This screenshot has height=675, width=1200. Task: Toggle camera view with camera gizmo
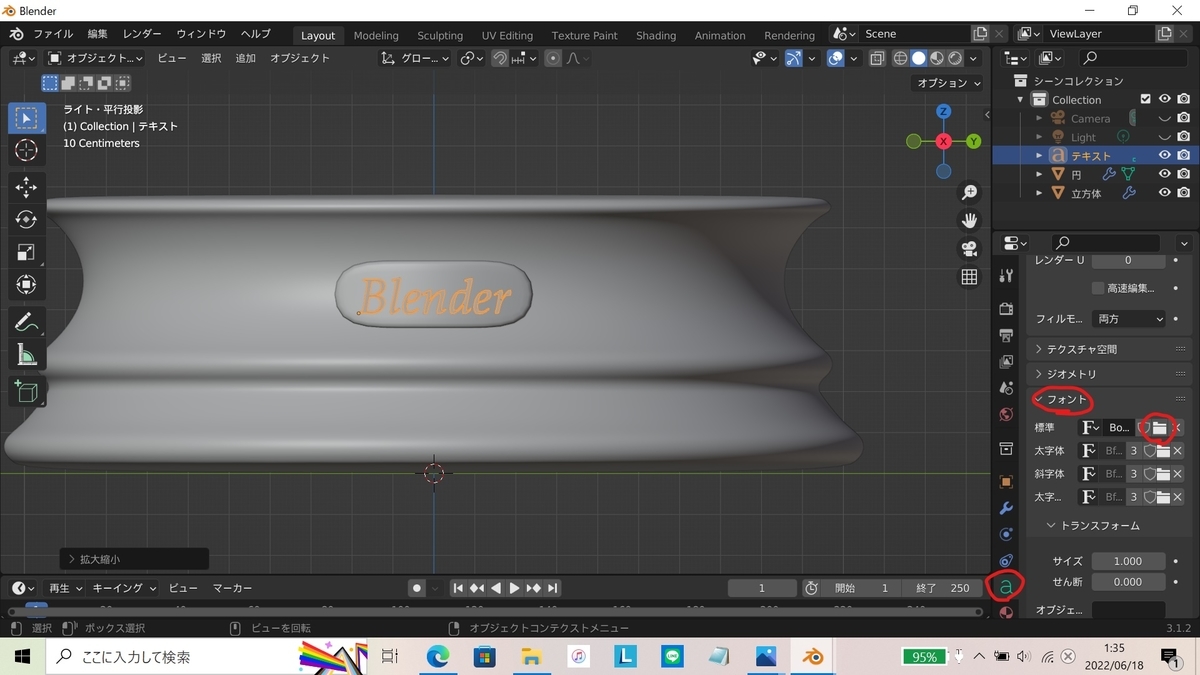coord(969,249)
